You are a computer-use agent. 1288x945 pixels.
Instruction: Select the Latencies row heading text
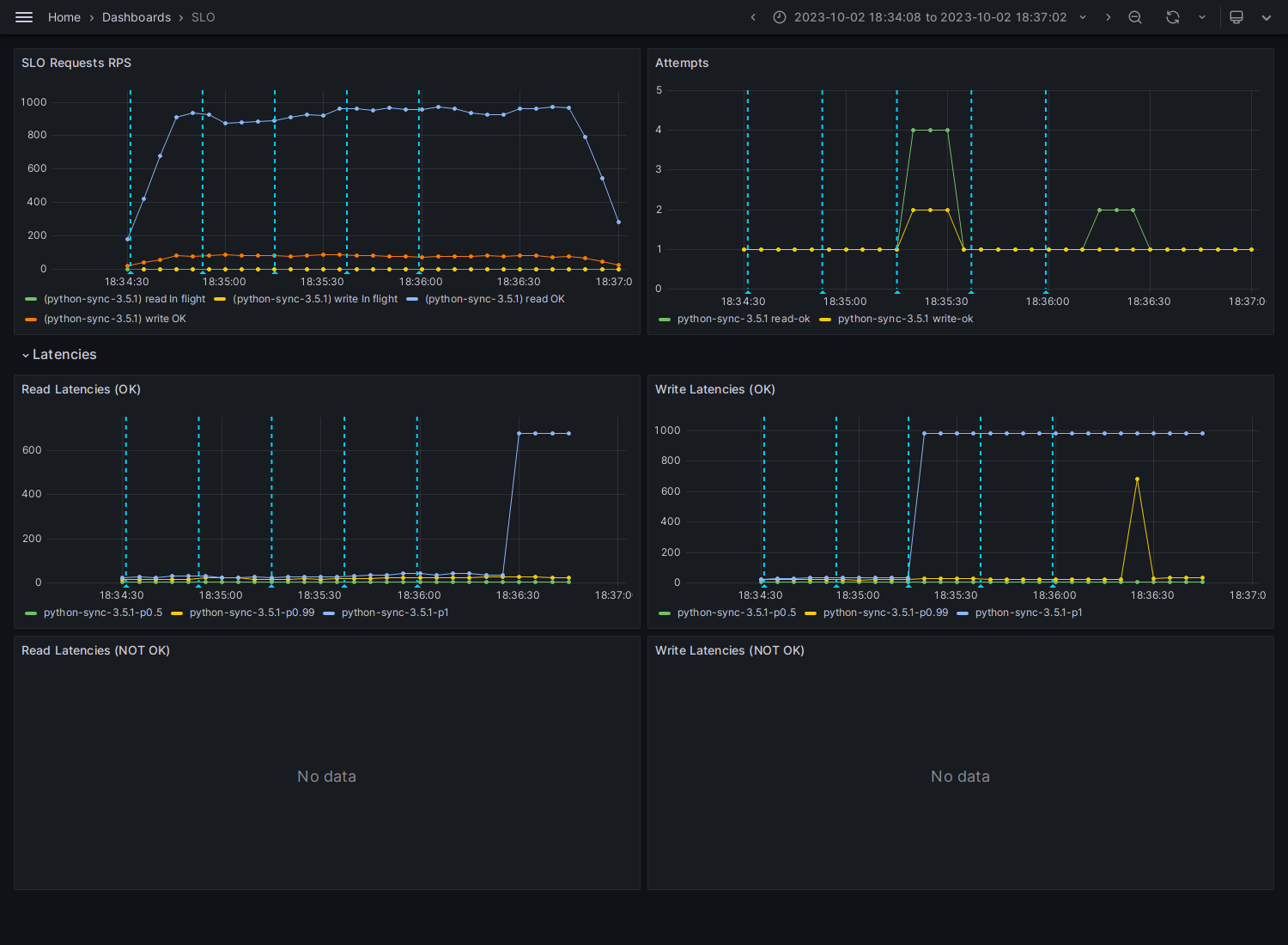pos(64,355)
